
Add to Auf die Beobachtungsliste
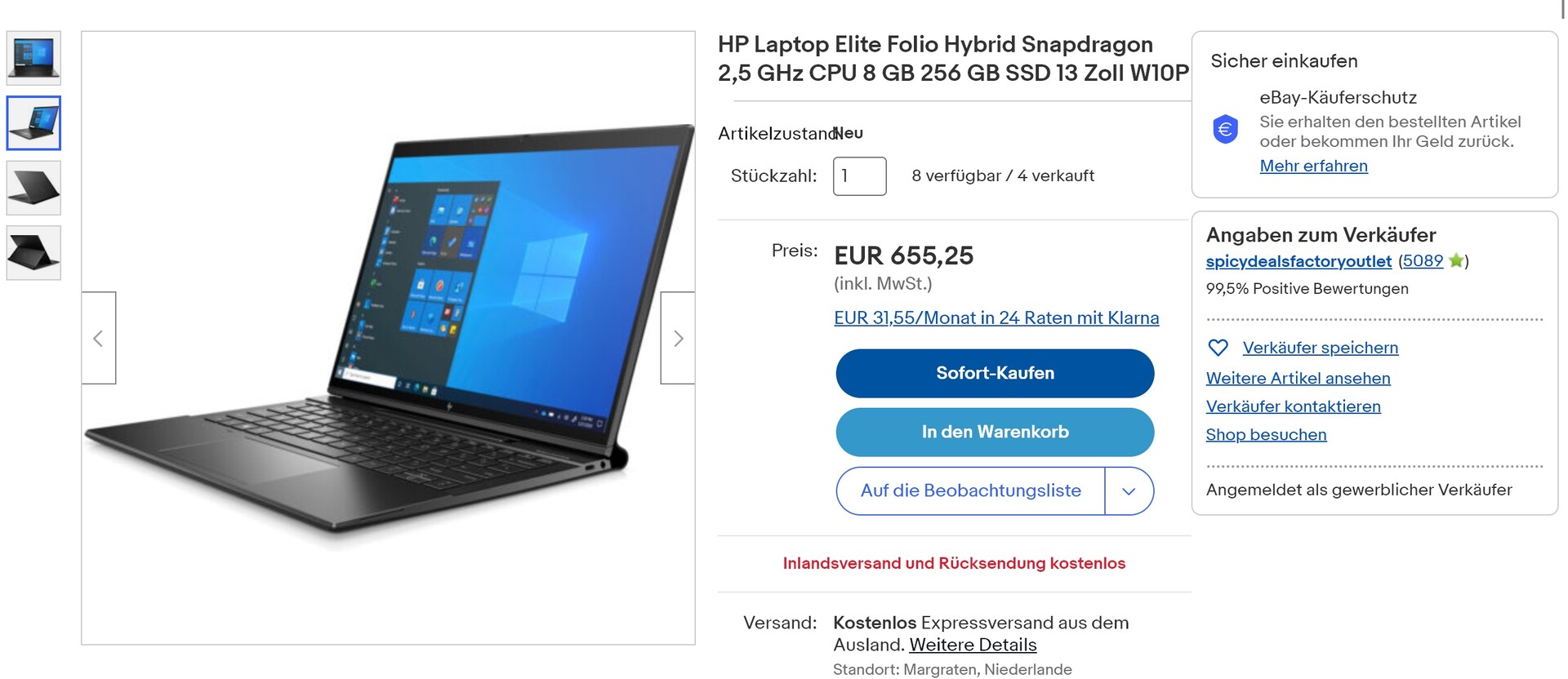(x=970, y=491)
